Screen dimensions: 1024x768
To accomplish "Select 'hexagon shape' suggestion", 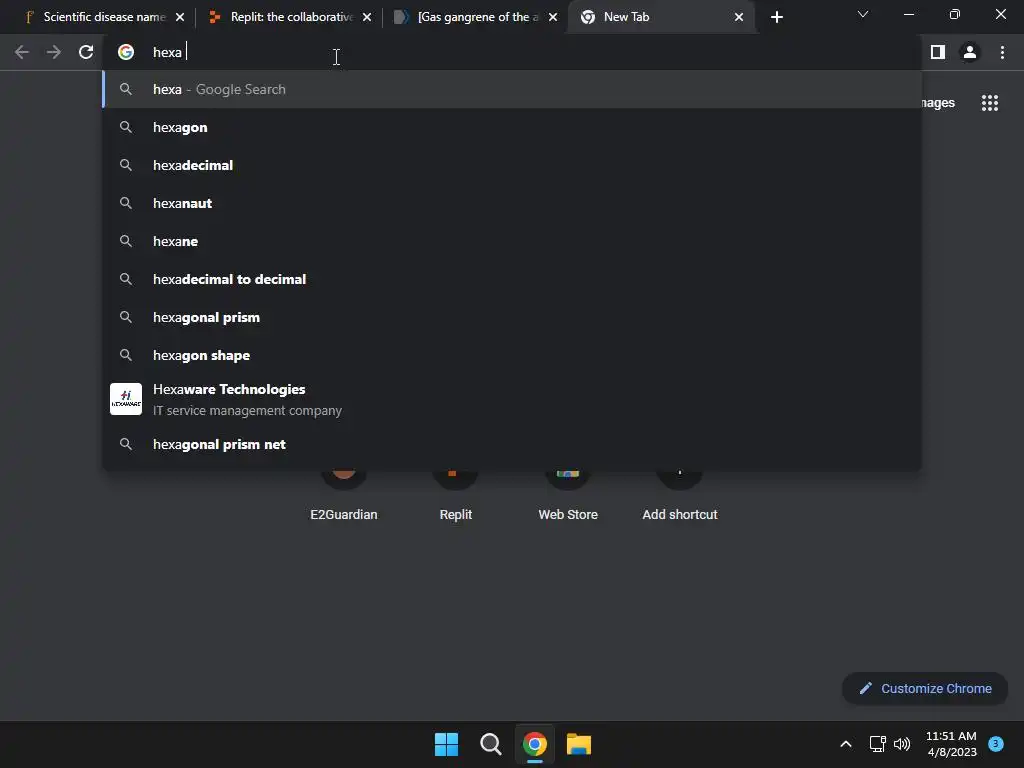I will 511,355.
